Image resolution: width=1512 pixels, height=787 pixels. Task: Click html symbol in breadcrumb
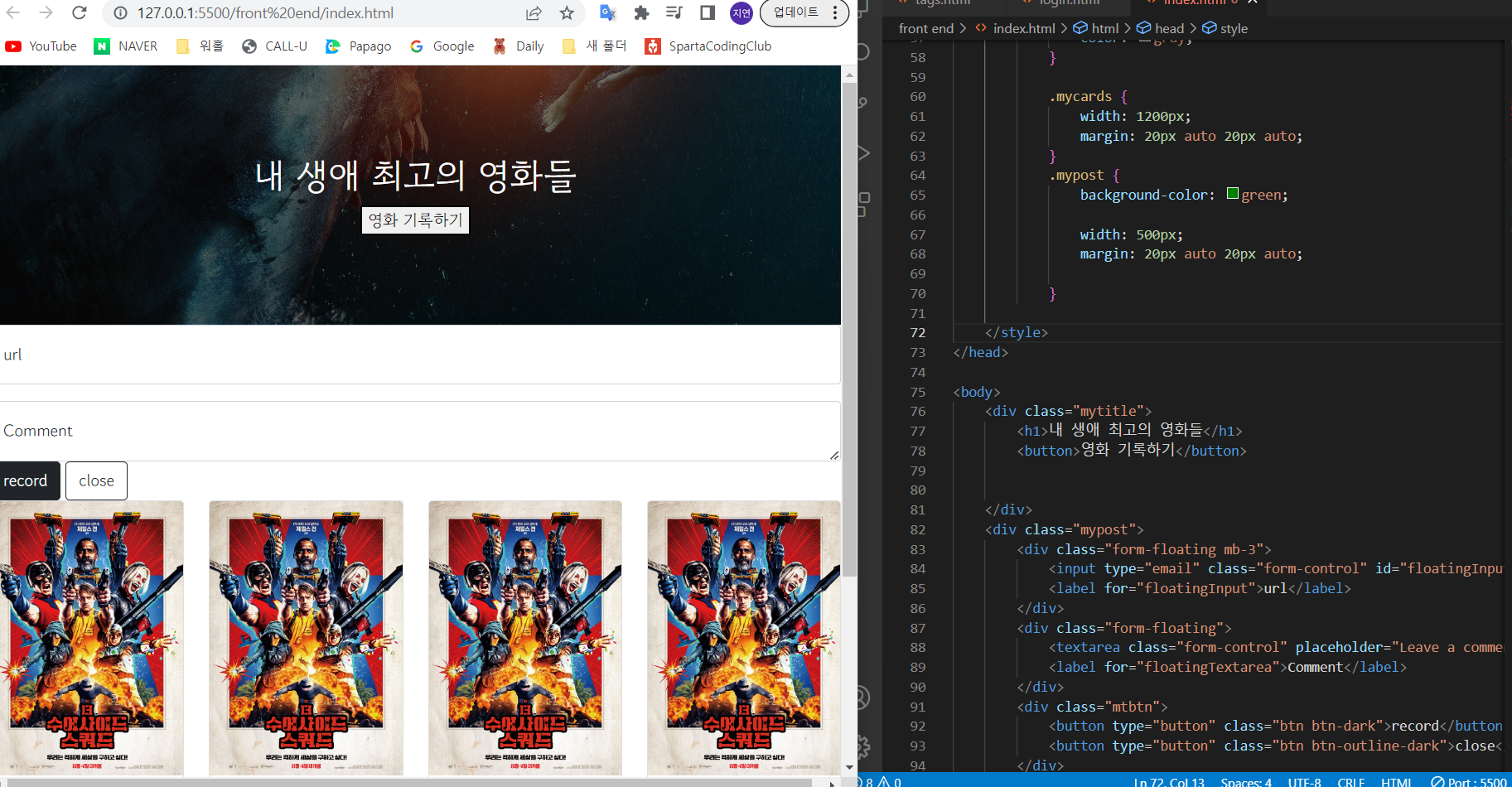coord(1105,28)
